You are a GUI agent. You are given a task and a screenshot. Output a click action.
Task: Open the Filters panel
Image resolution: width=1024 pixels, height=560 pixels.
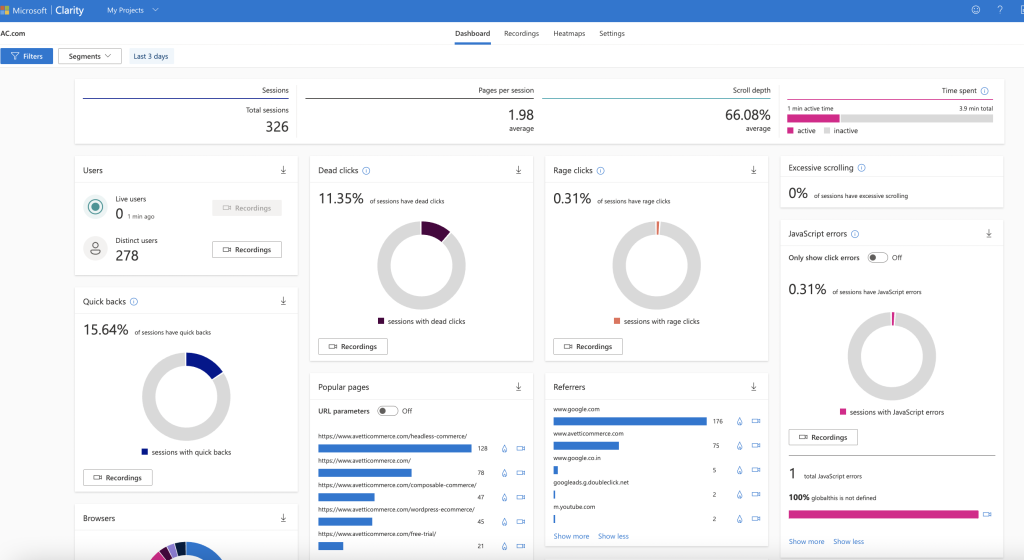coord(27,56)
